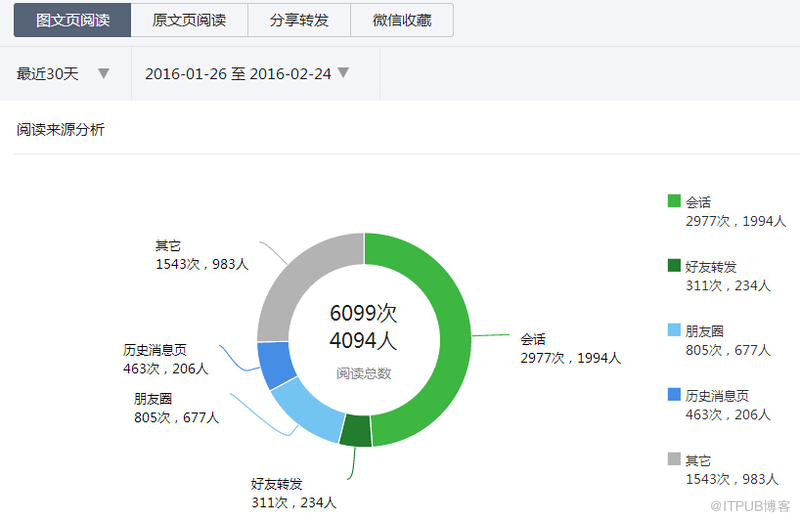Viewport: 800px width, 521px height.
Task: Click the 好友转发 legend label text
Action: 711,267
